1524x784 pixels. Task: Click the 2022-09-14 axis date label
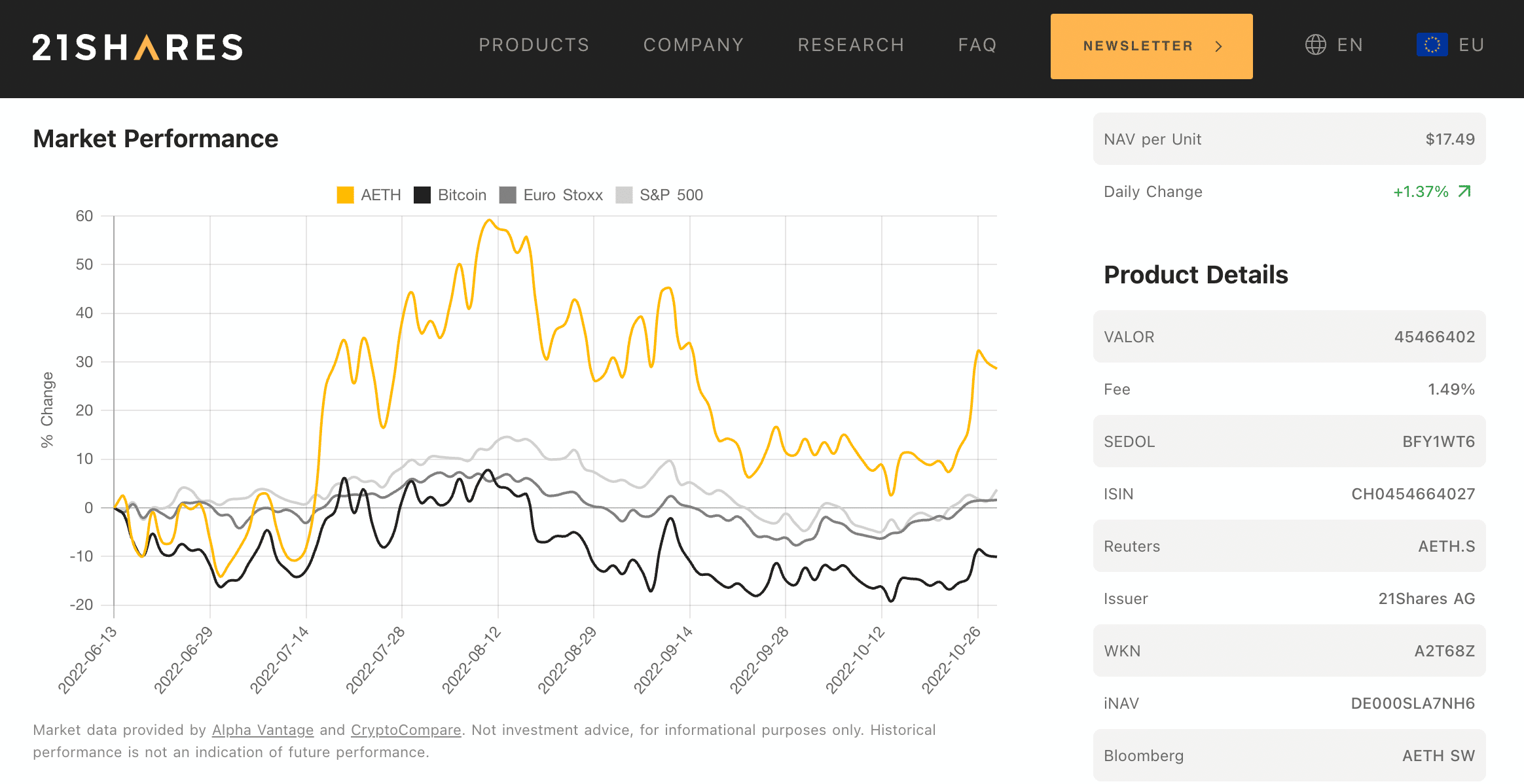[x=663, y=659]
